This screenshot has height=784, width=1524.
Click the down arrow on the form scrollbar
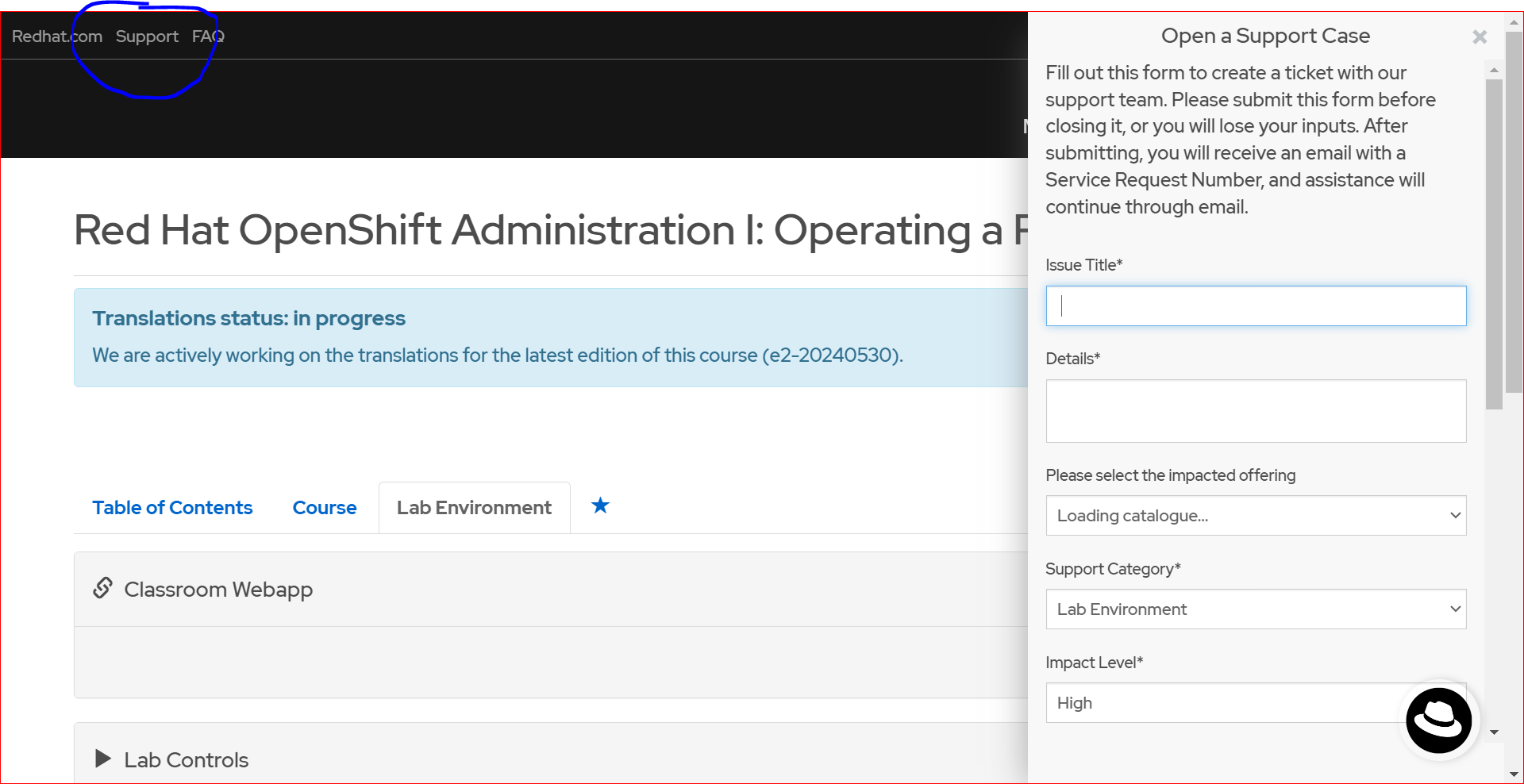[1495, 733]
